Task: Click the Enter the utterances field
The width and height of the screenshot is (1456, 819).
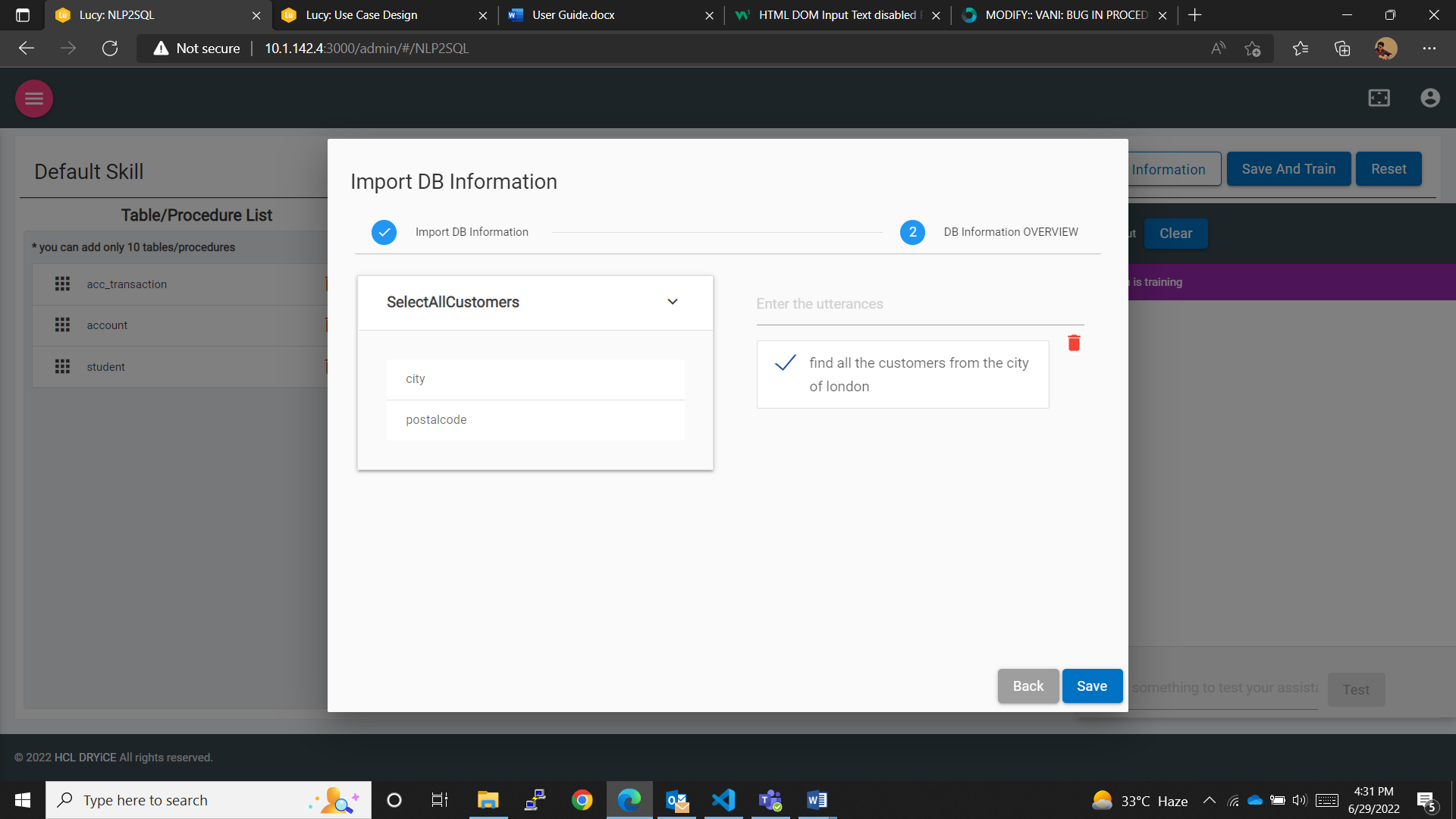Action: coord(919,304)
